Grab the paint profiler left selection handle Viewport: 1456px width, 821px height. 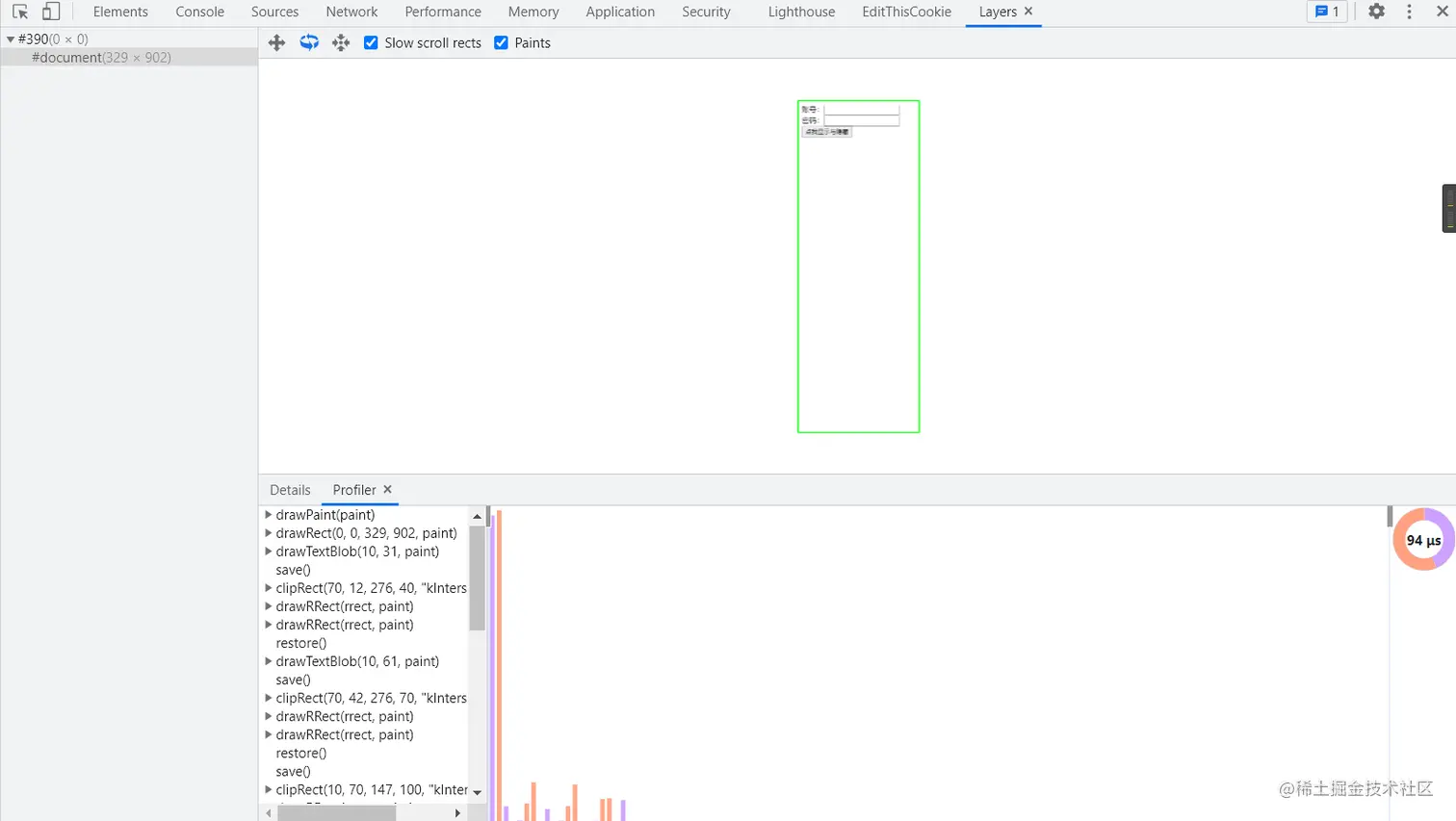[x=488, y=516]
